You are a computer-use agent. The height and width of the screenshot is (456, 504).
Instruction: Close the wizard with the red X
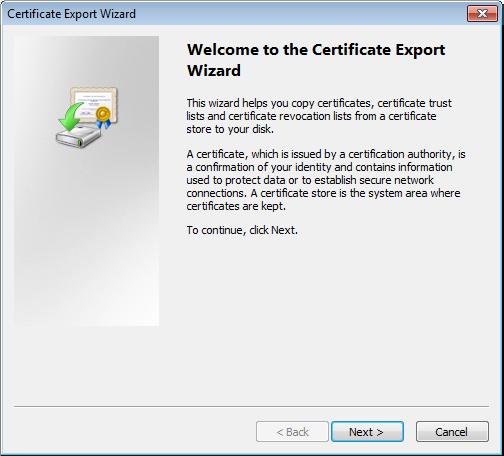tap(482, 14)
